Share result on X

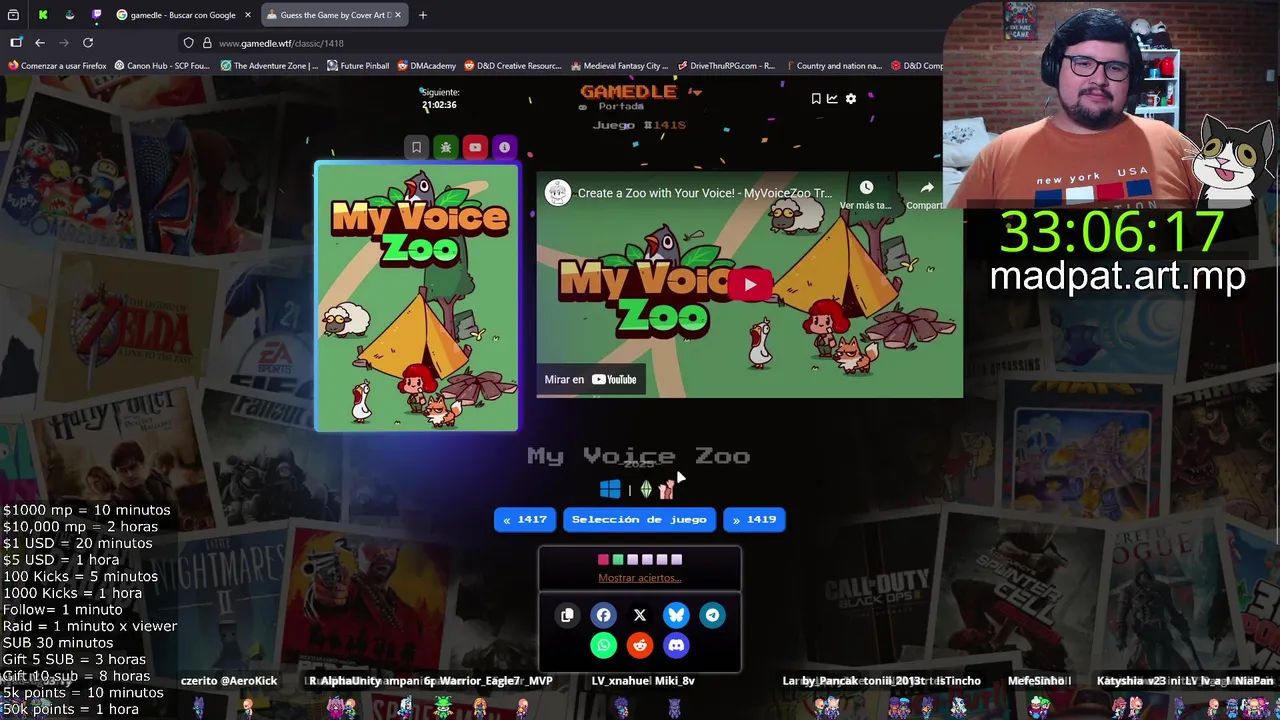click(x=640, y=615)
